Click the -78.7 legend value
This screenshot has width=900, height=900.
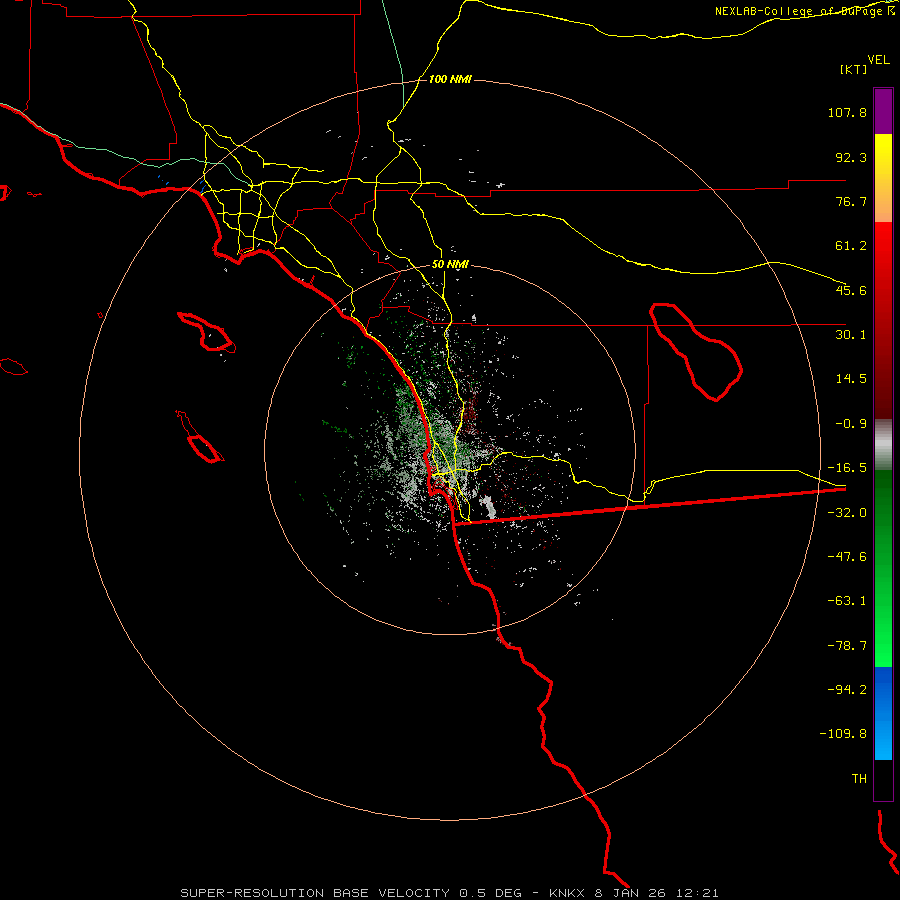click(847, 646)
